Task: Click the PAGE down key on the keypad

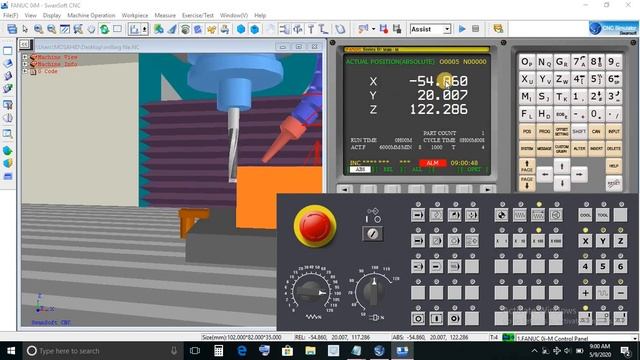Action: [x=527, y=183]
